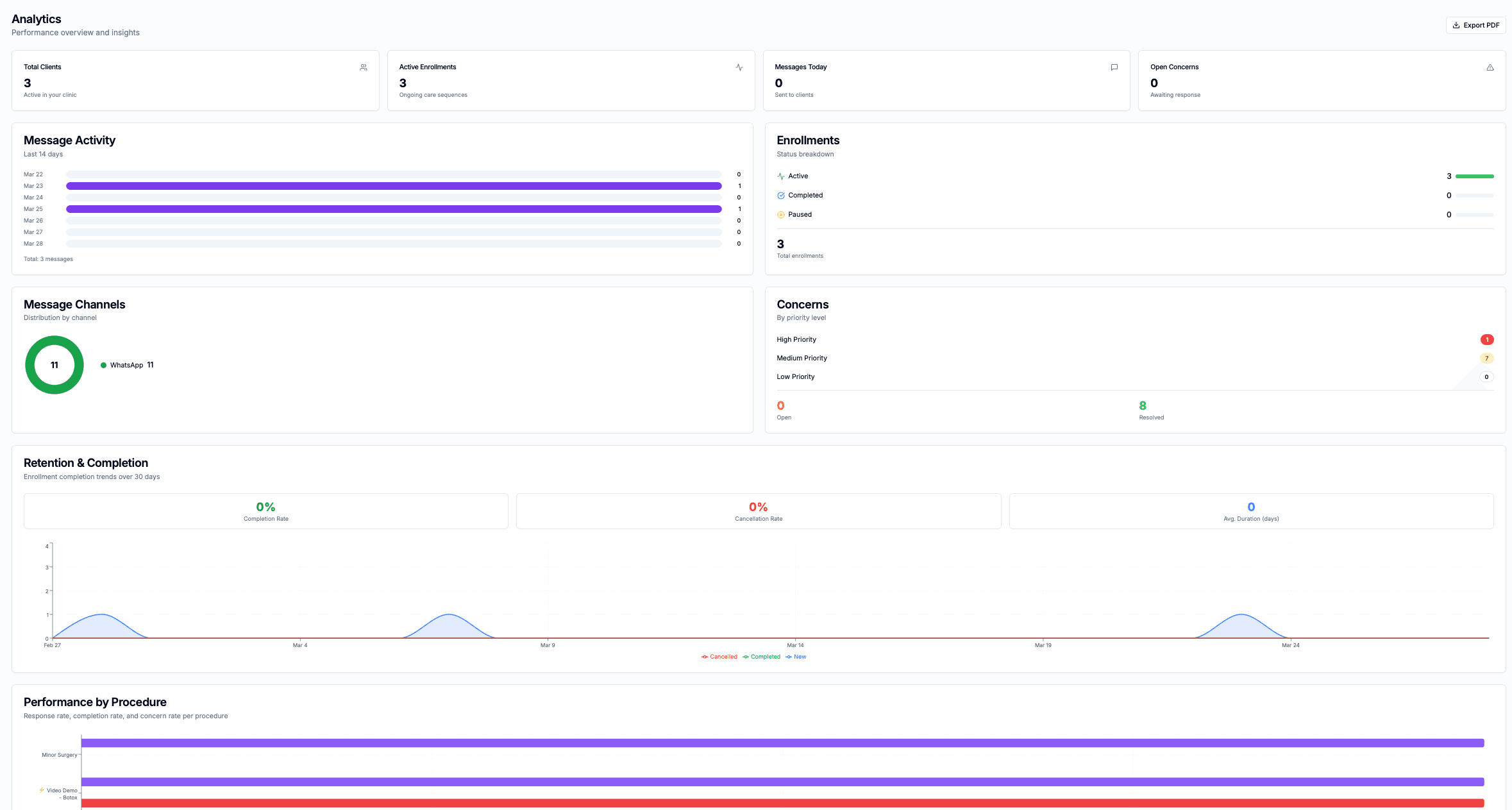Select the Active status pulse icon in Enrollments
Viewport: 1512px width, 810px height.
point(781,176)
